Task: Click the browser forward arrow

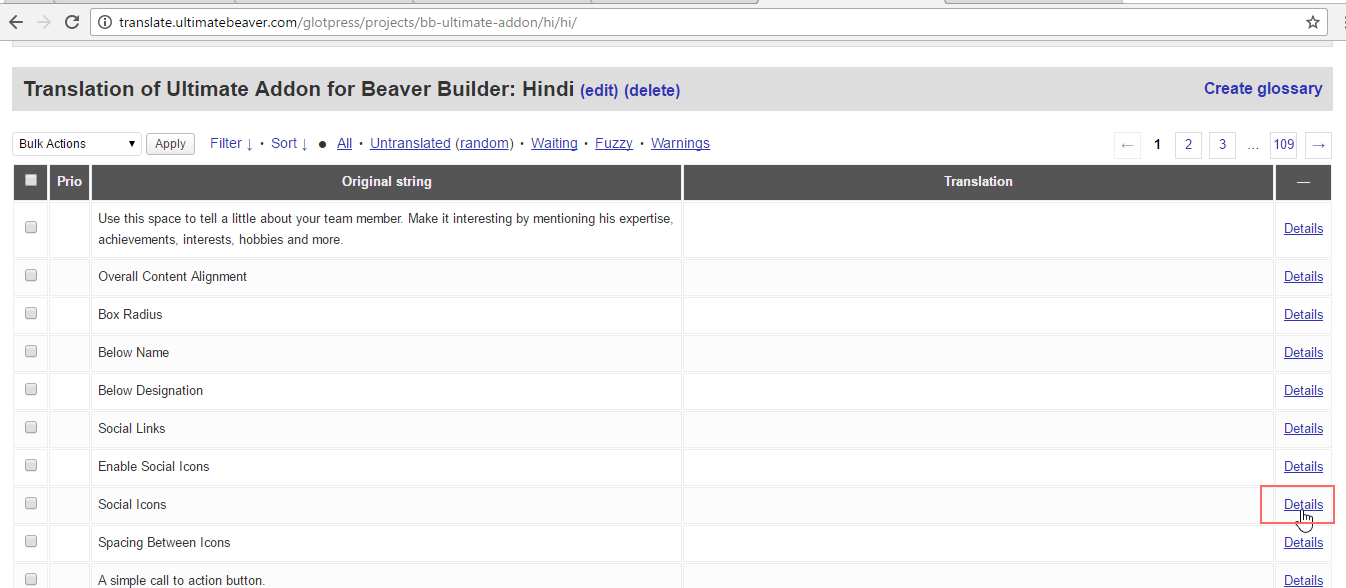Action: 43,22
